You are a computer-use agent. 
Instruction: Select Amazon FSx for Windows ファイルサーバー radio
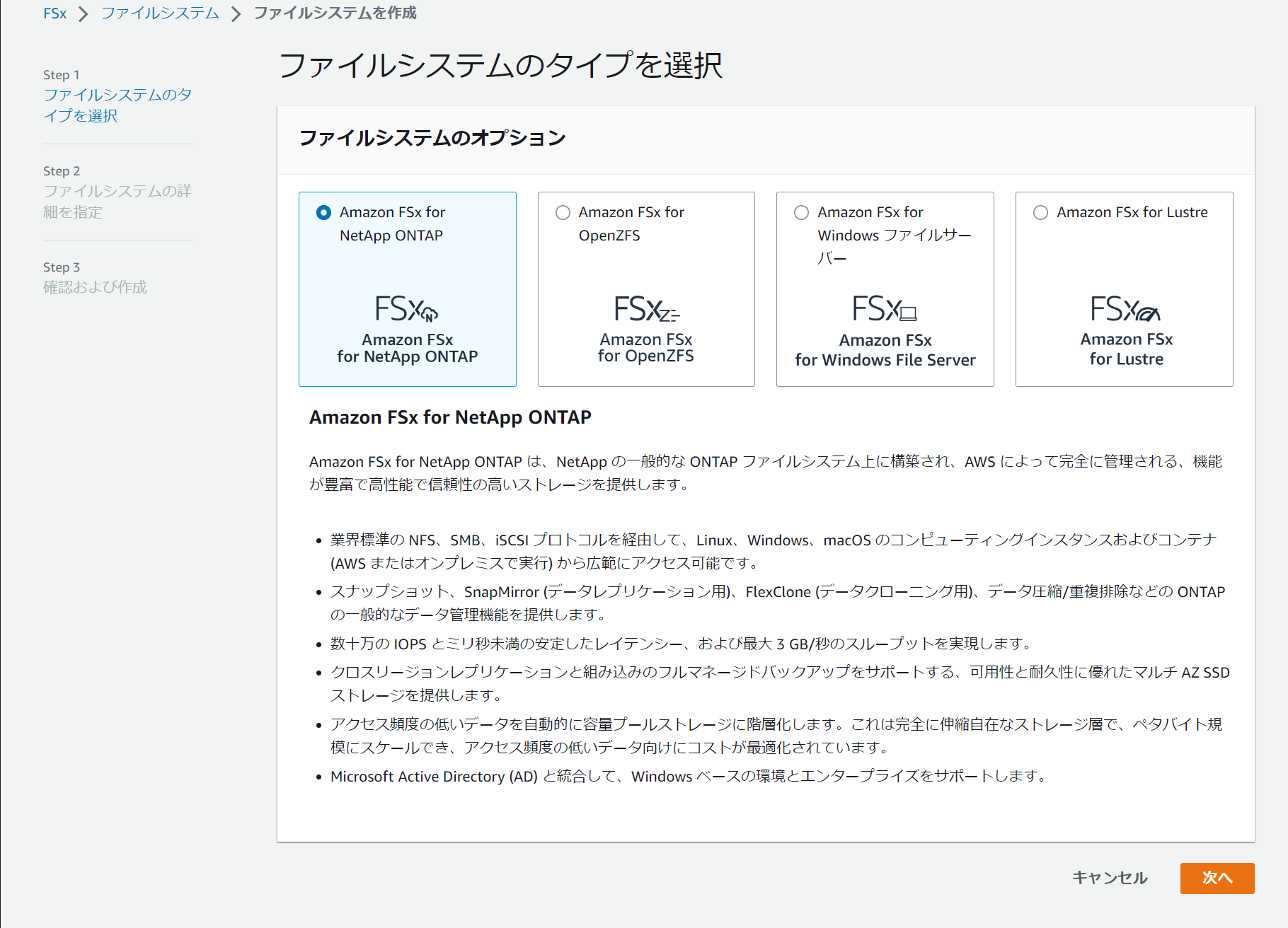(x=801, y=212)
